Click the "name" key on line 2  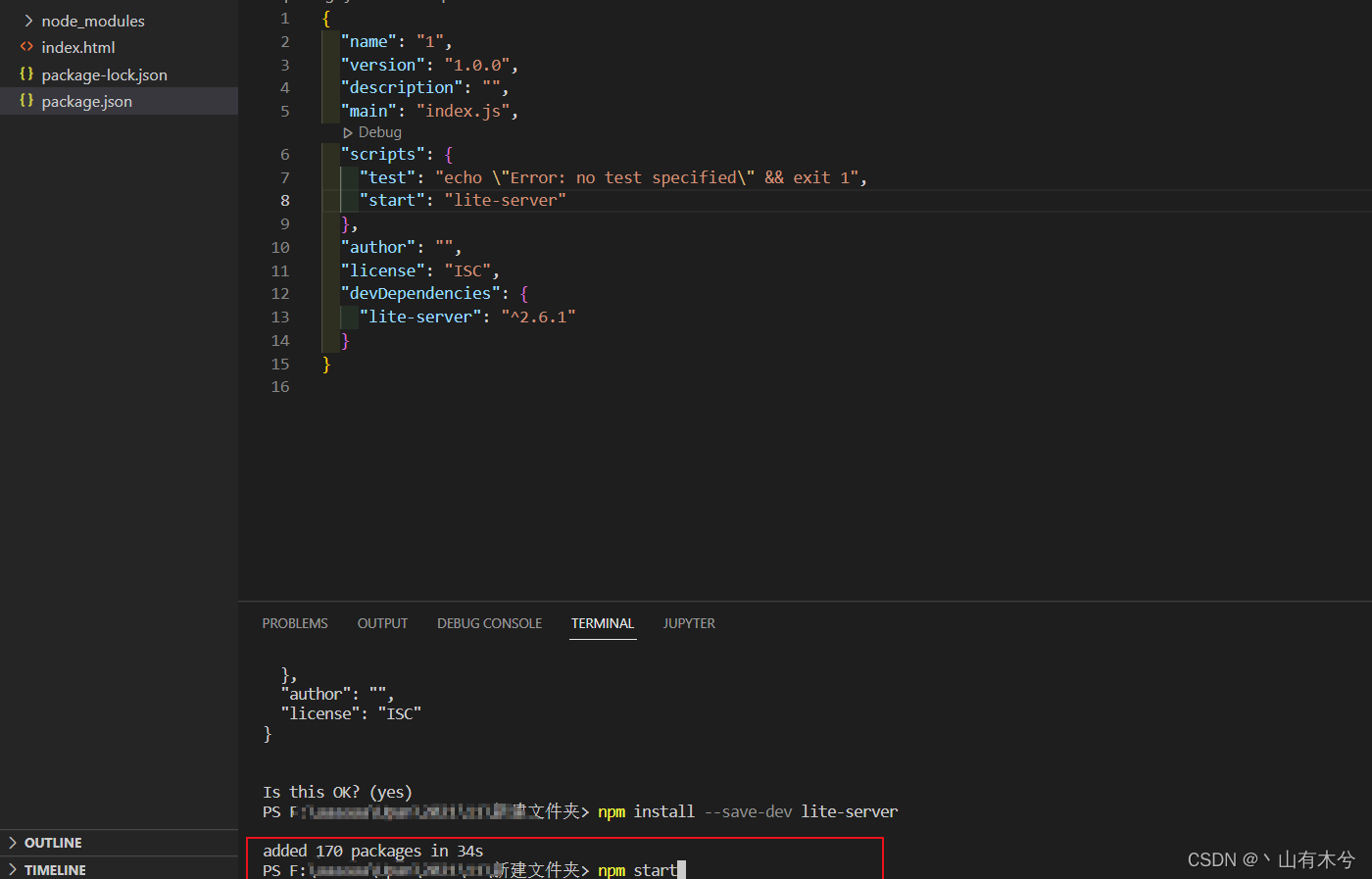[x=369, y=42]
